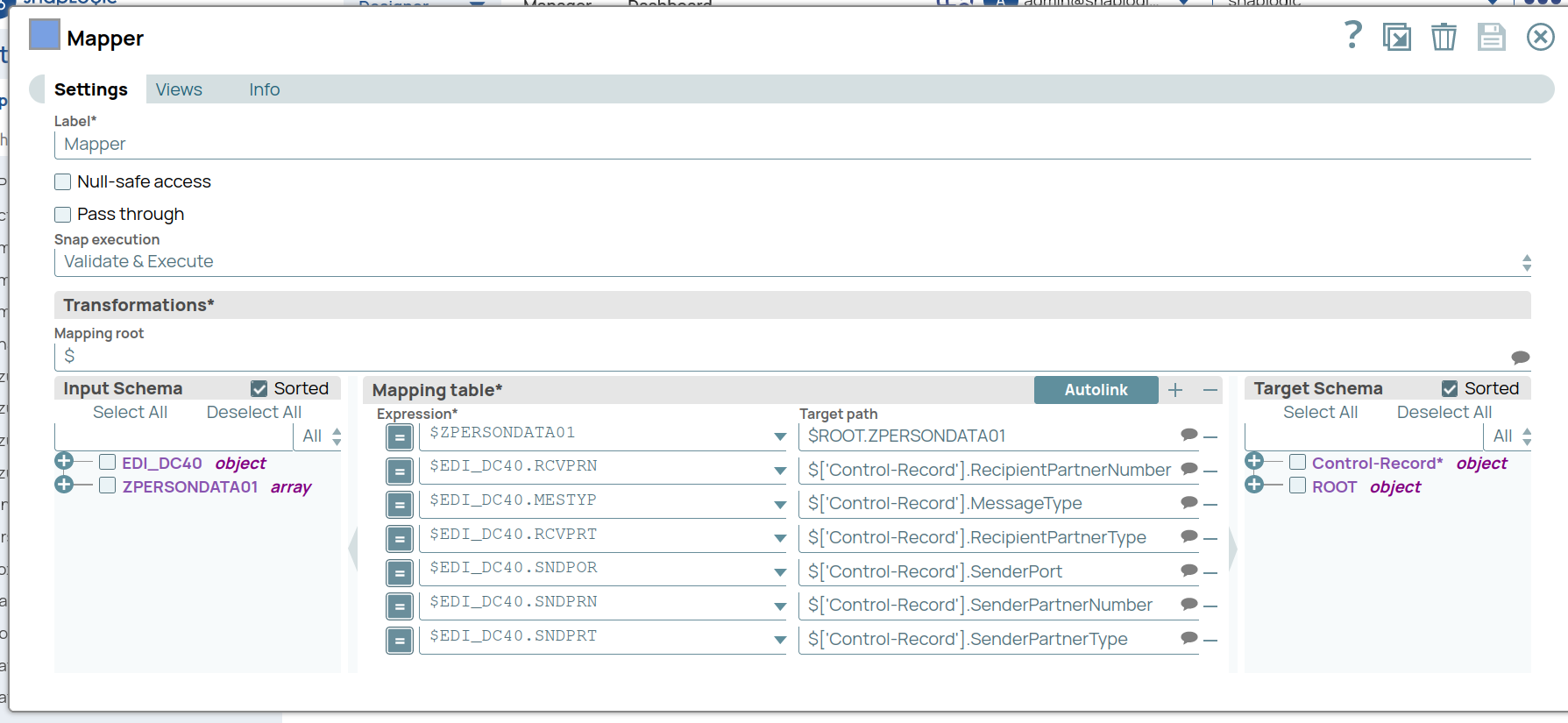Click the save disk icon
Screen dimensions: 1568x723
[1491, 37]
